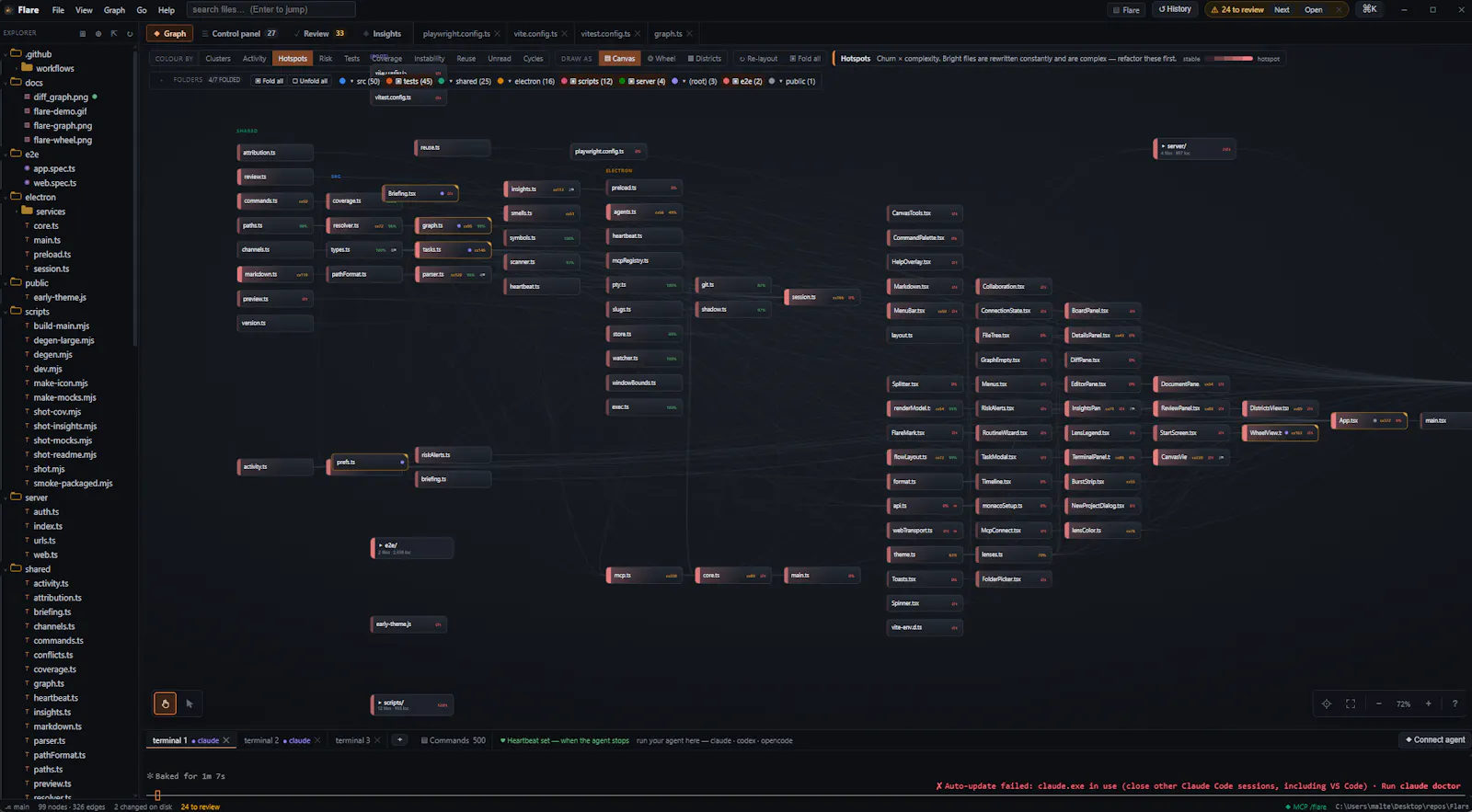This screenshot has height=812, width=1472.
Task: Toggle the server (4) folder chip
Action: [x=642, y=81]
